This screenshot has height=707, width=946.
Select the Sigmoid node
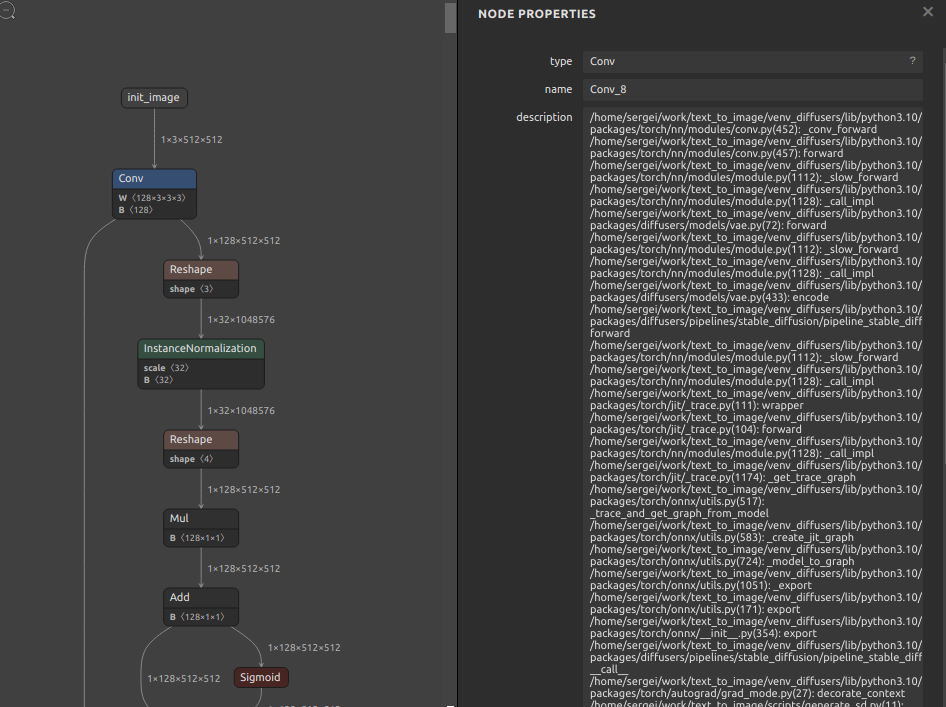tap(261, 677)
